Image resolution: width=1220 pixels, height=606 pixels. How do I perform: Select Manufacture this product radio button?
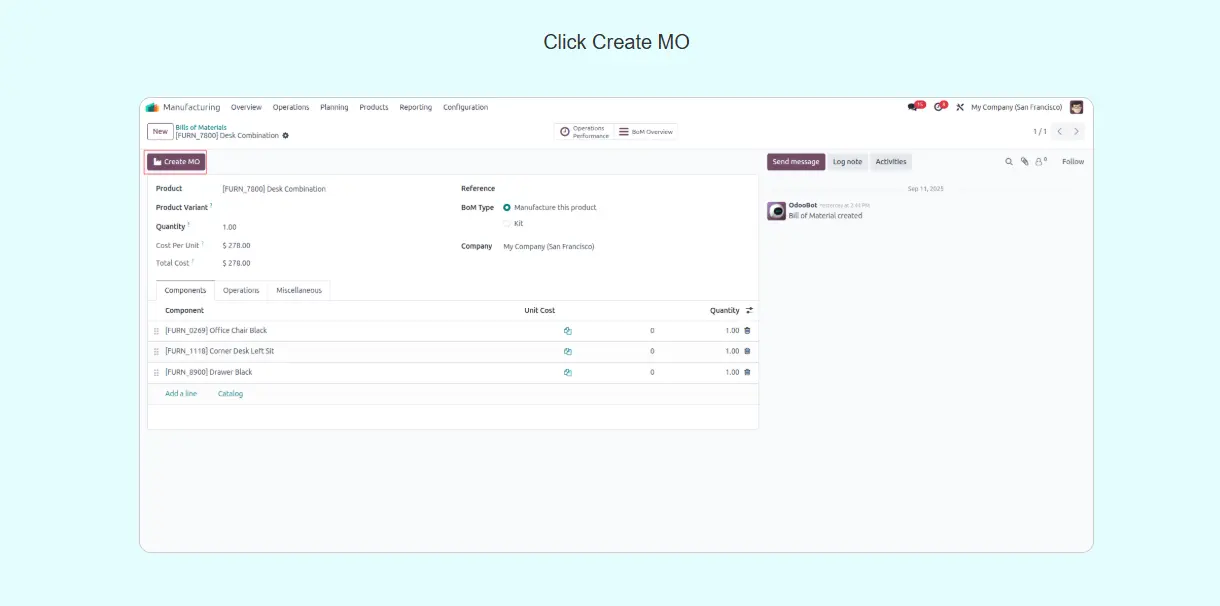[507, 207]
